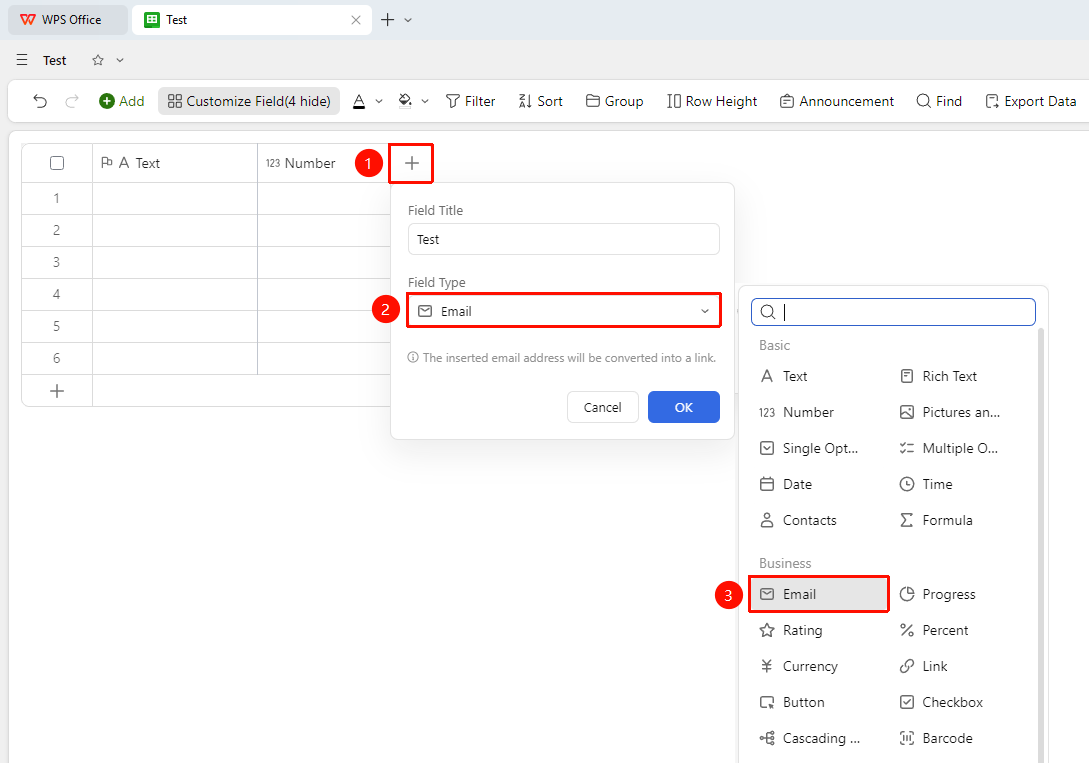Image resolution: width=1089 pixels, height=763 pixels.
Task: Open the Find tool
Action: [939, 101]
